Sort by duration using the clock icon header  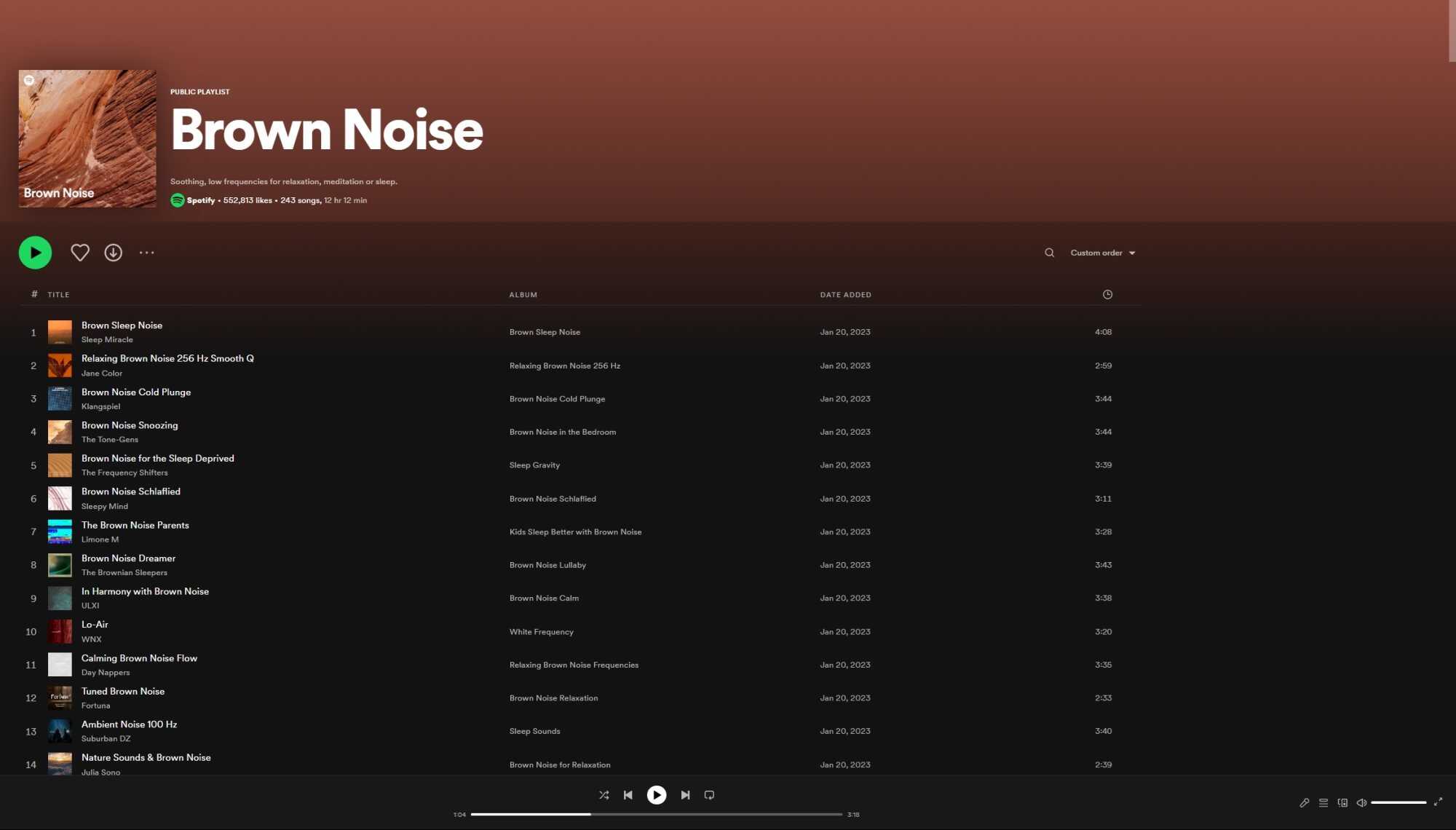tap(1107, 294)
